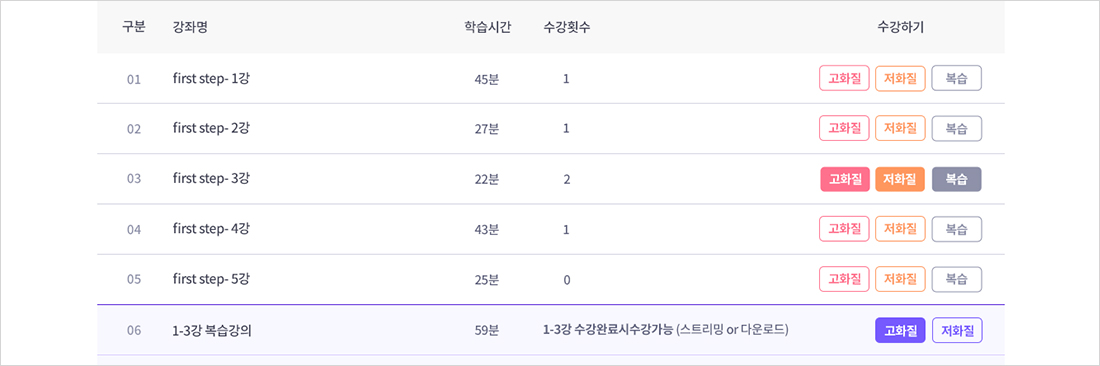
Task: Play first step- 2강 in 고화질
Action: (x=845, y=128)
